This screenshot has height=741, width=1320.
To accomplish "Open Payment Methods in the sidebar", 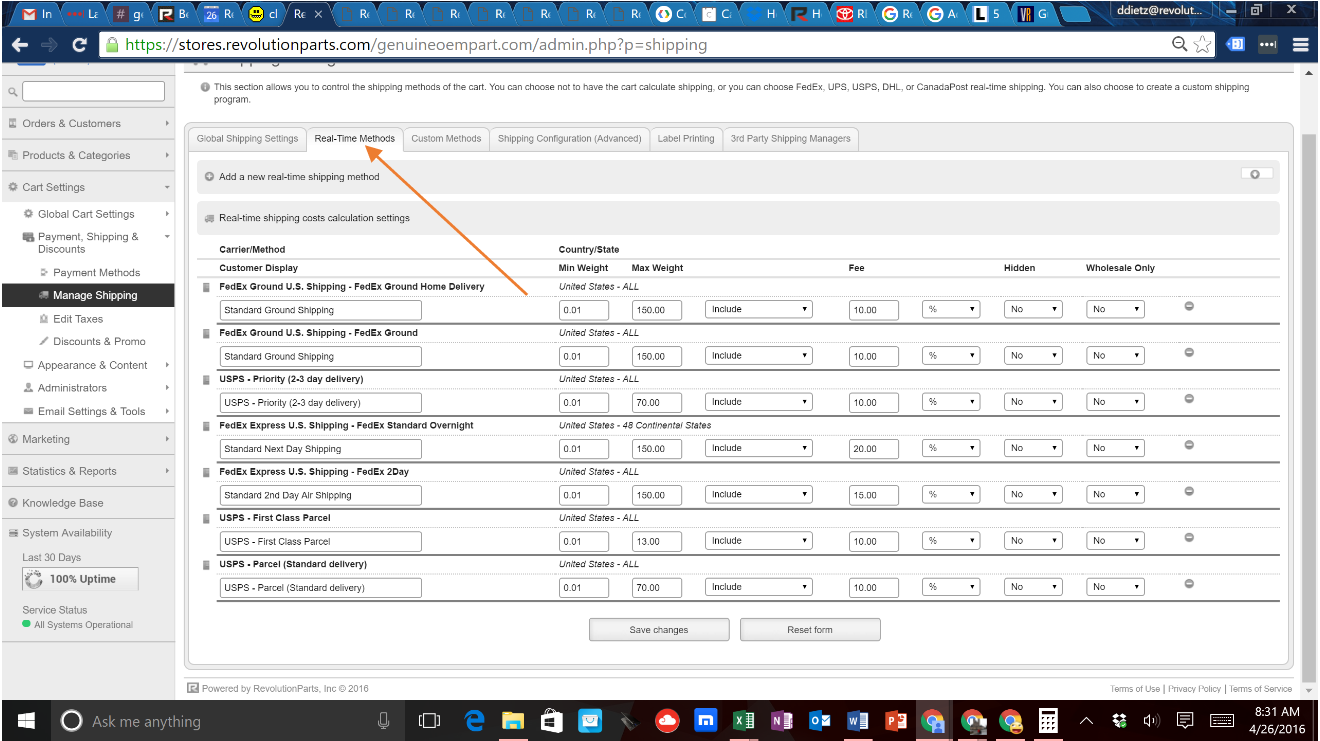I will [x=97, y=272].
